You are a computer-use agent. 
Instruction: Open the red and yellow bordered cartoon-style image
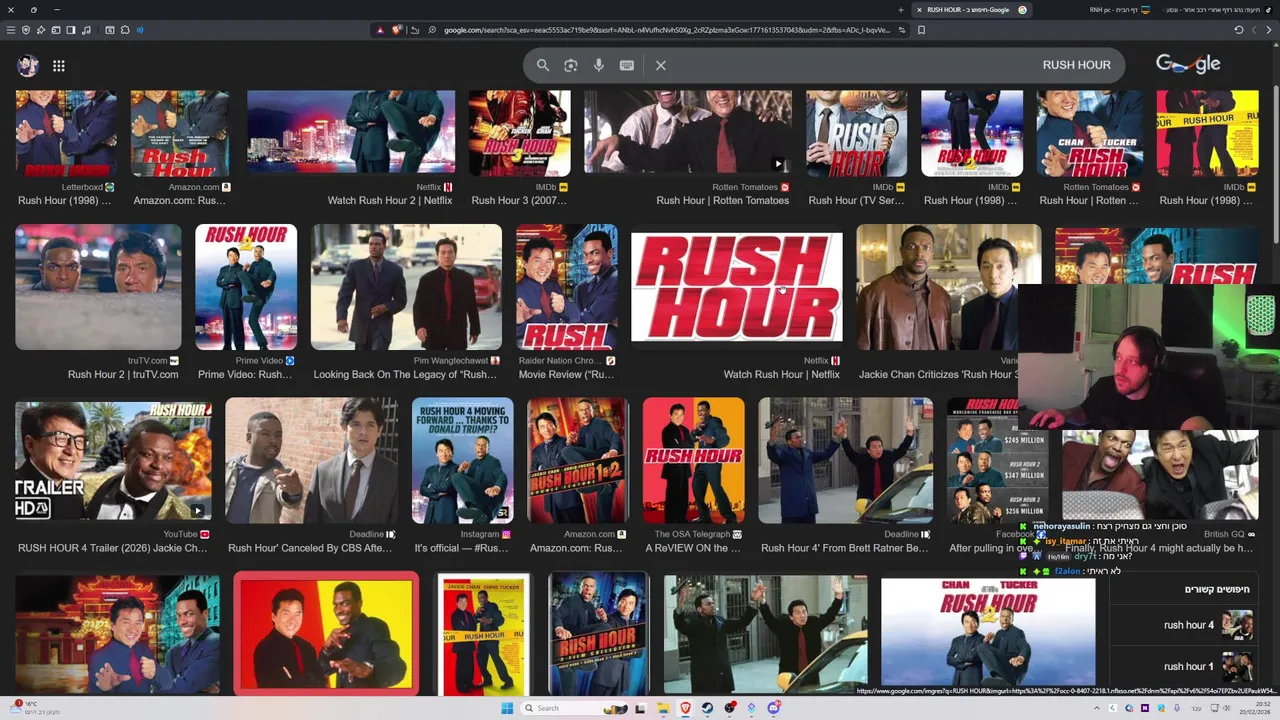tap(326, 633)
